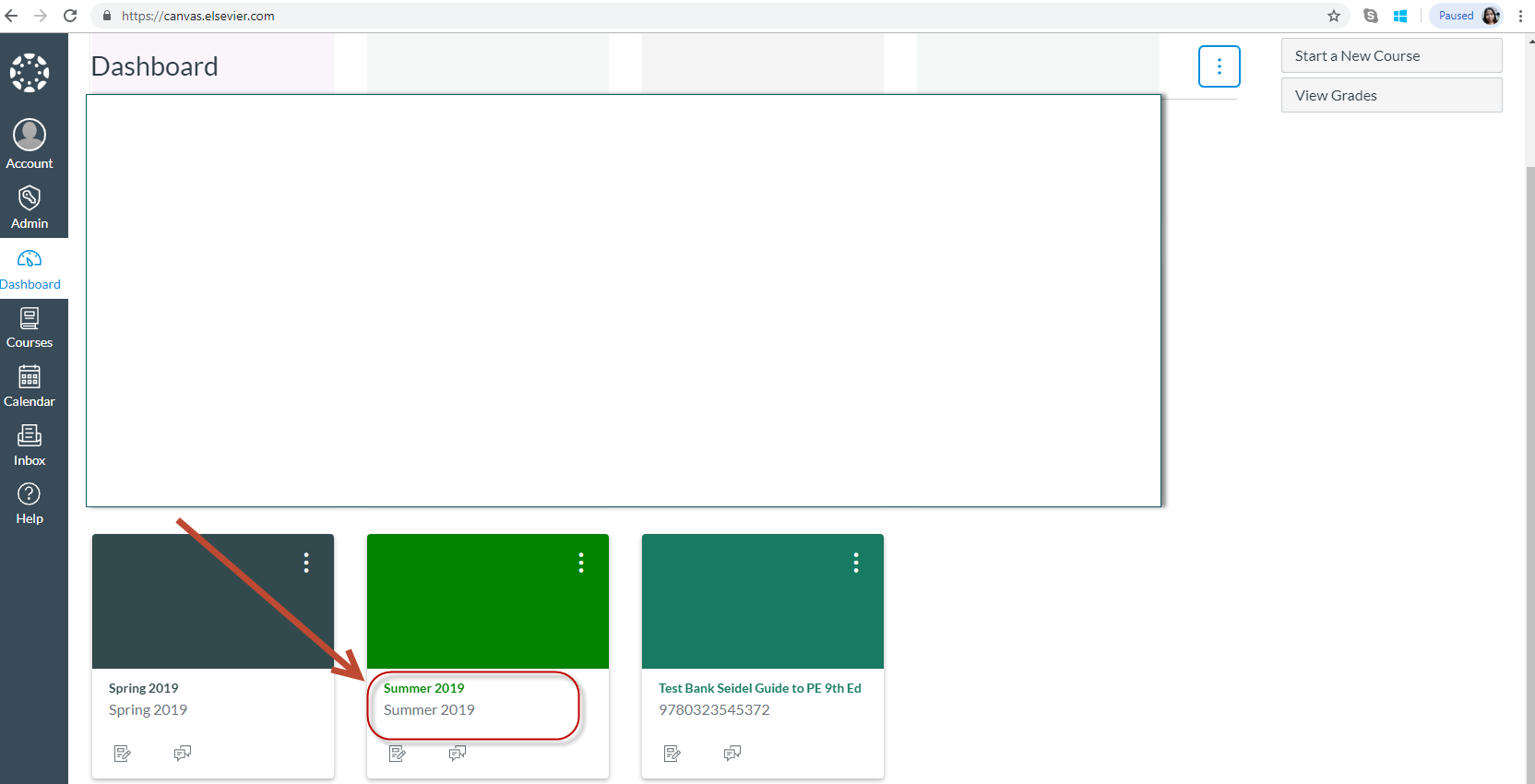Open Summer 2019 discussions icon
Screen dimensions: 1535x784
458,754
